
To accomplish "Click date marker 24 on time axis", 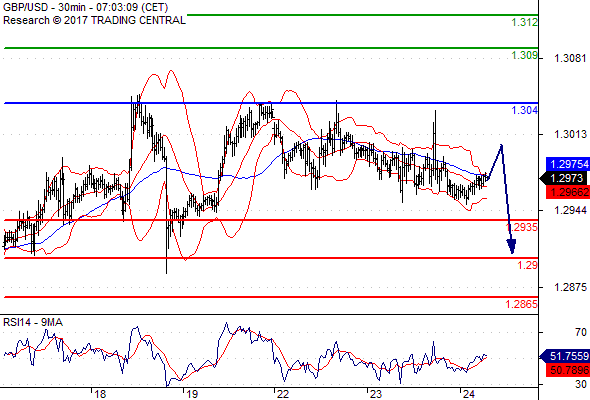I will [468, 394].
